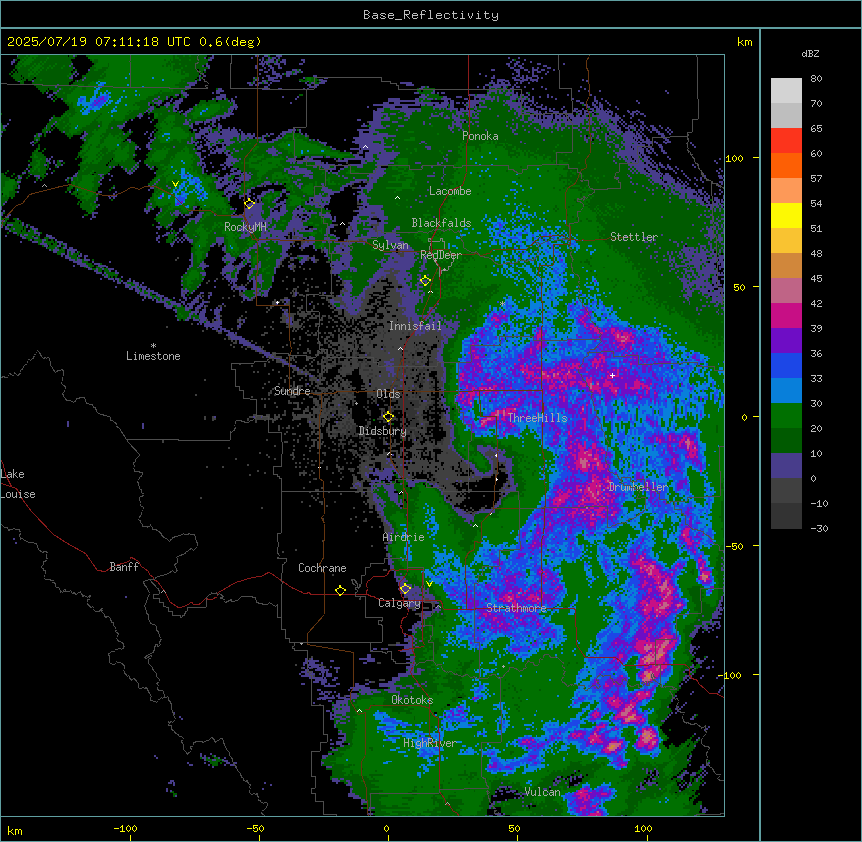
Task: Click the 100 km tick on right axis
Action: [x=734, y=158]
